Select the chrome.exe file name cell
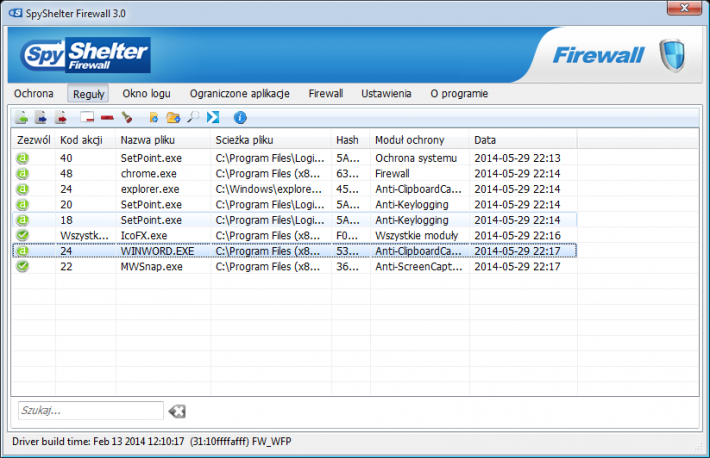 pyautogui.click(x=149, y=174)
